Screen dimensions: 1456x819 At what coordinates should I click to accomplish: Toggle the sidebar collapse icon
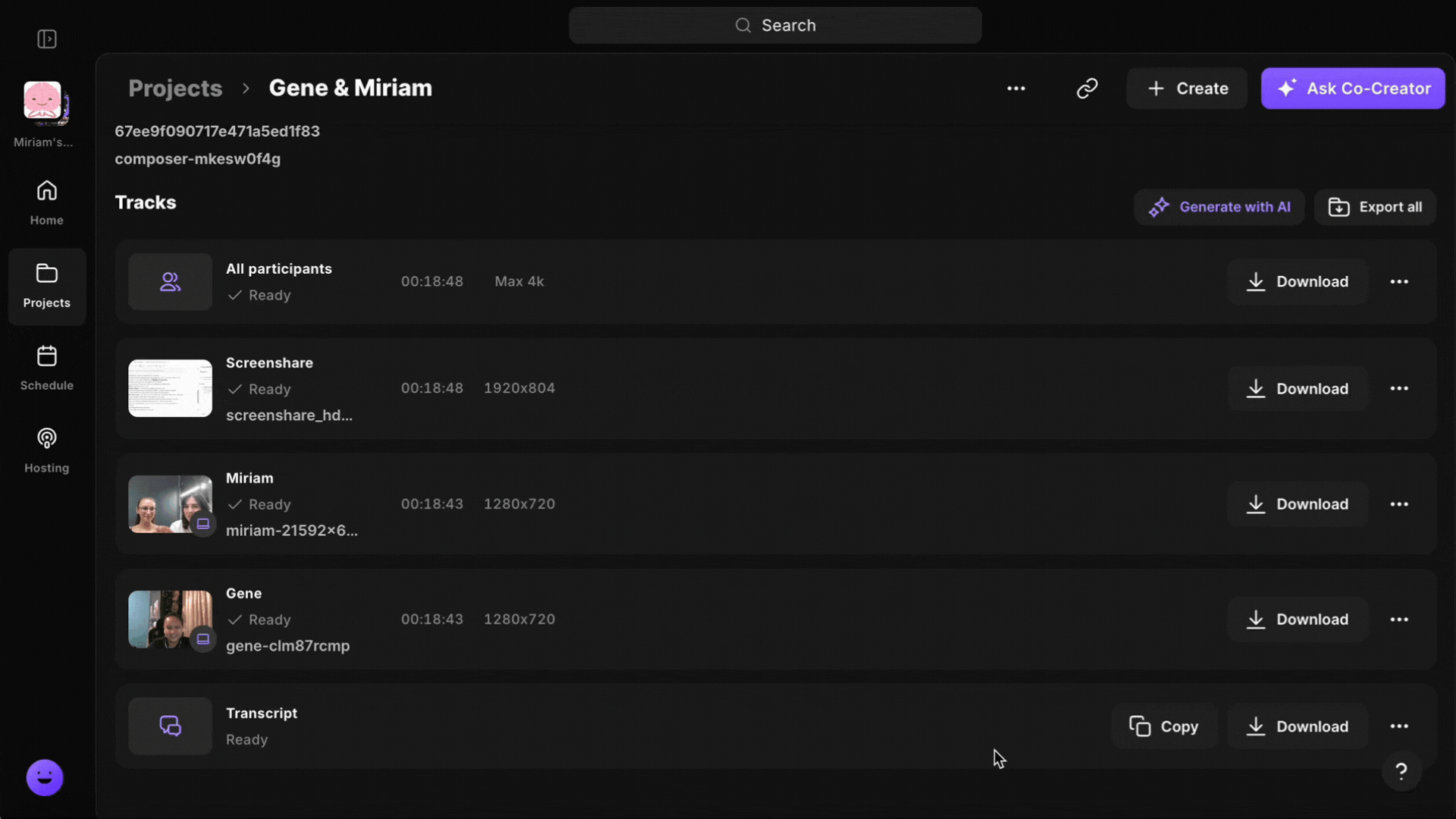tap(47, 39)
